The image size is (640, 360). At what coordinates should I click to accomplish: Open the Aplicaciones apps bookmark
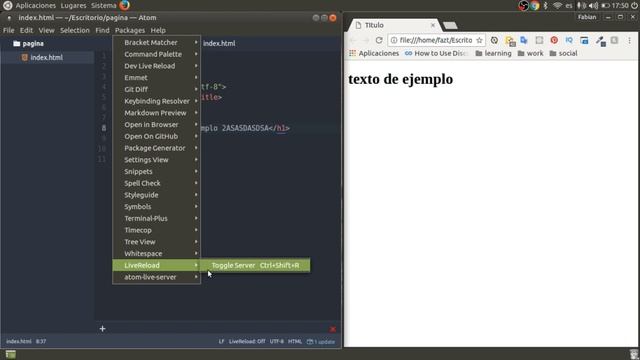pos(374,53)
